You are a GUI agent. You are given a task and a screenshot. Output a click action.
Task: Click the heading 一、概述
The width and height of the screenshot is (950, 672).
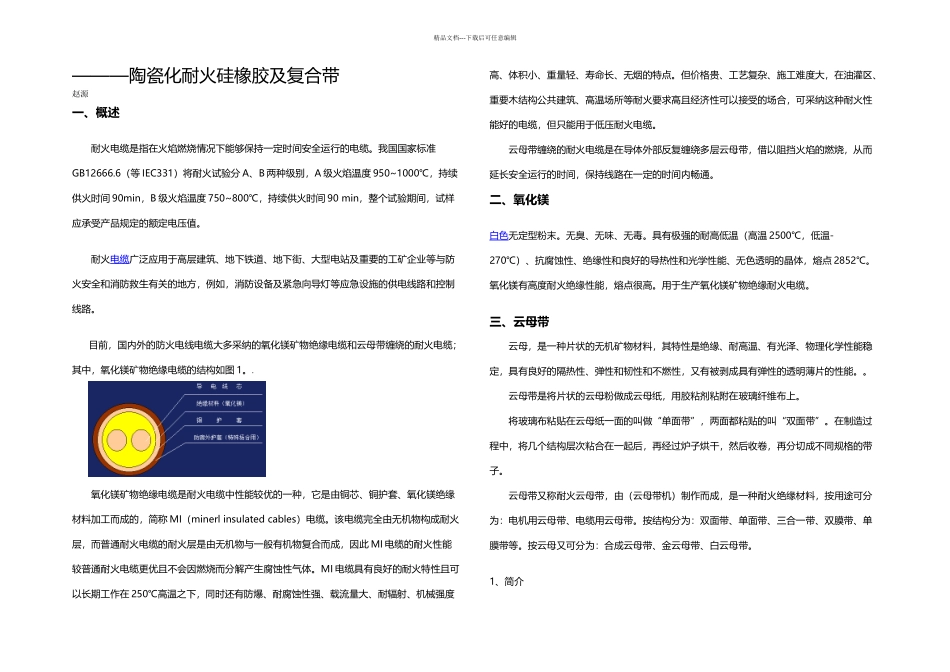[x=96, y=113]
